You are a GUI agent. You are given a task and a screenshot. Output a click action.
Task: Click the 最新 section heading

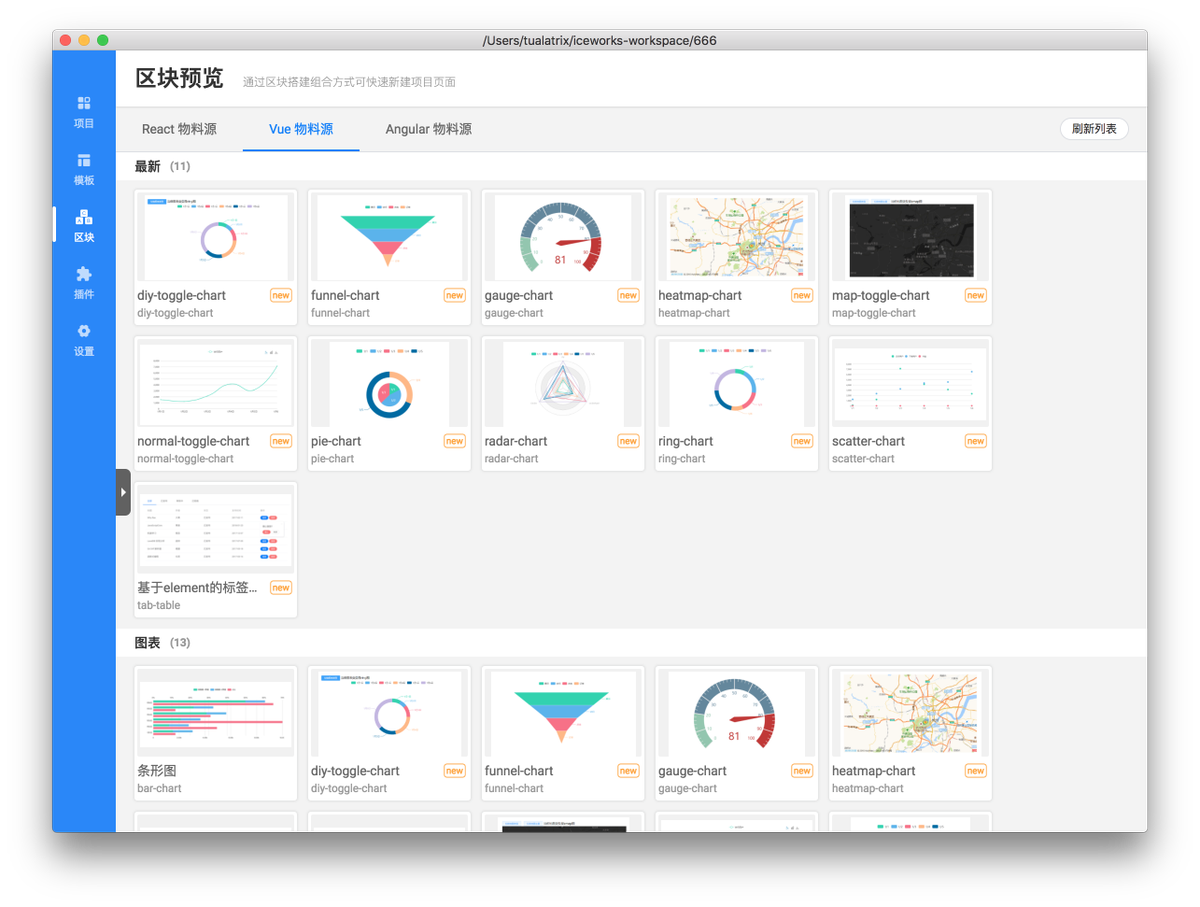pyautogui.click(x=148, y=166)
